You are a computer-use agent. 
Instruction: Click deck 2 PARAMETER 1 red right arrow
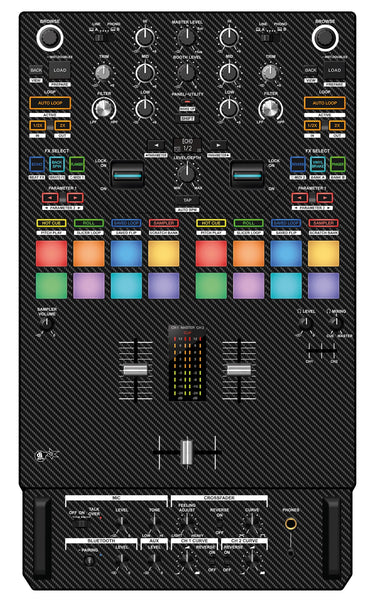(325, 198)
